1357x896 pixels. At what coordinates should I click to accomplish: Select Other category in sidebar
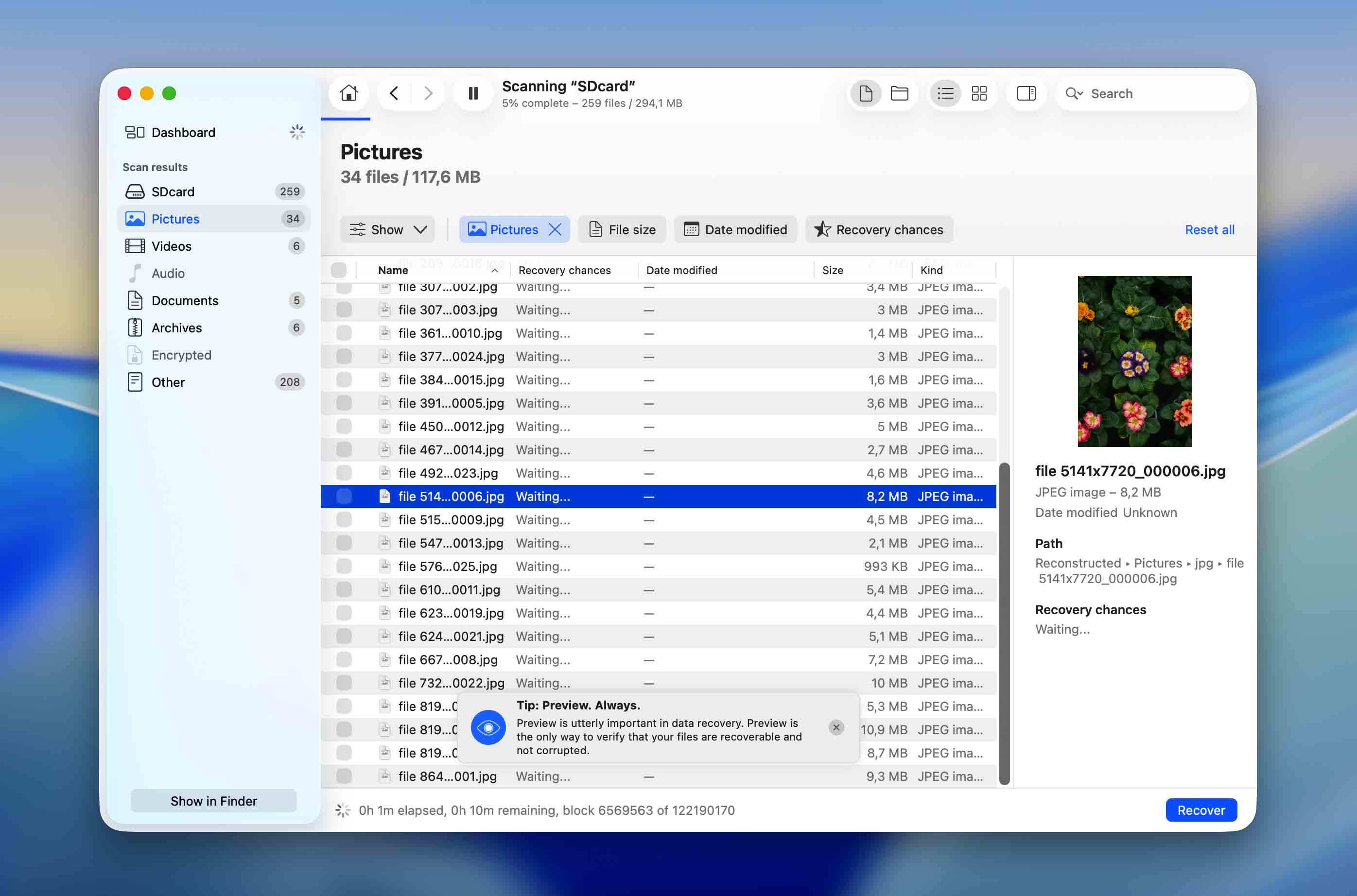click(214, 382)
